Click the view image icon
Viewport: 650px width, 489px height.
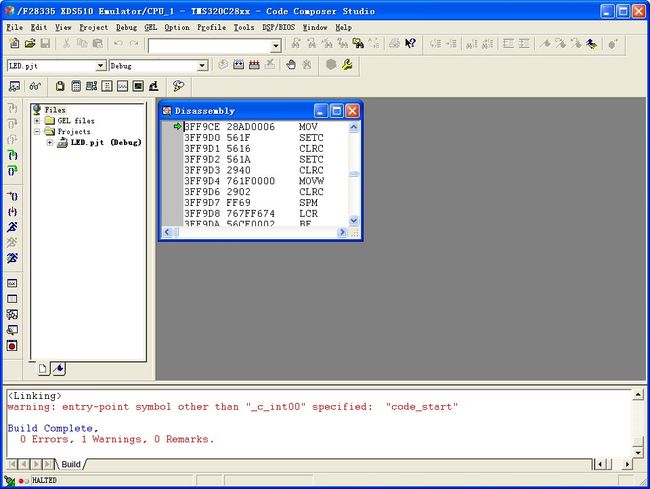[x=138, y=86]
